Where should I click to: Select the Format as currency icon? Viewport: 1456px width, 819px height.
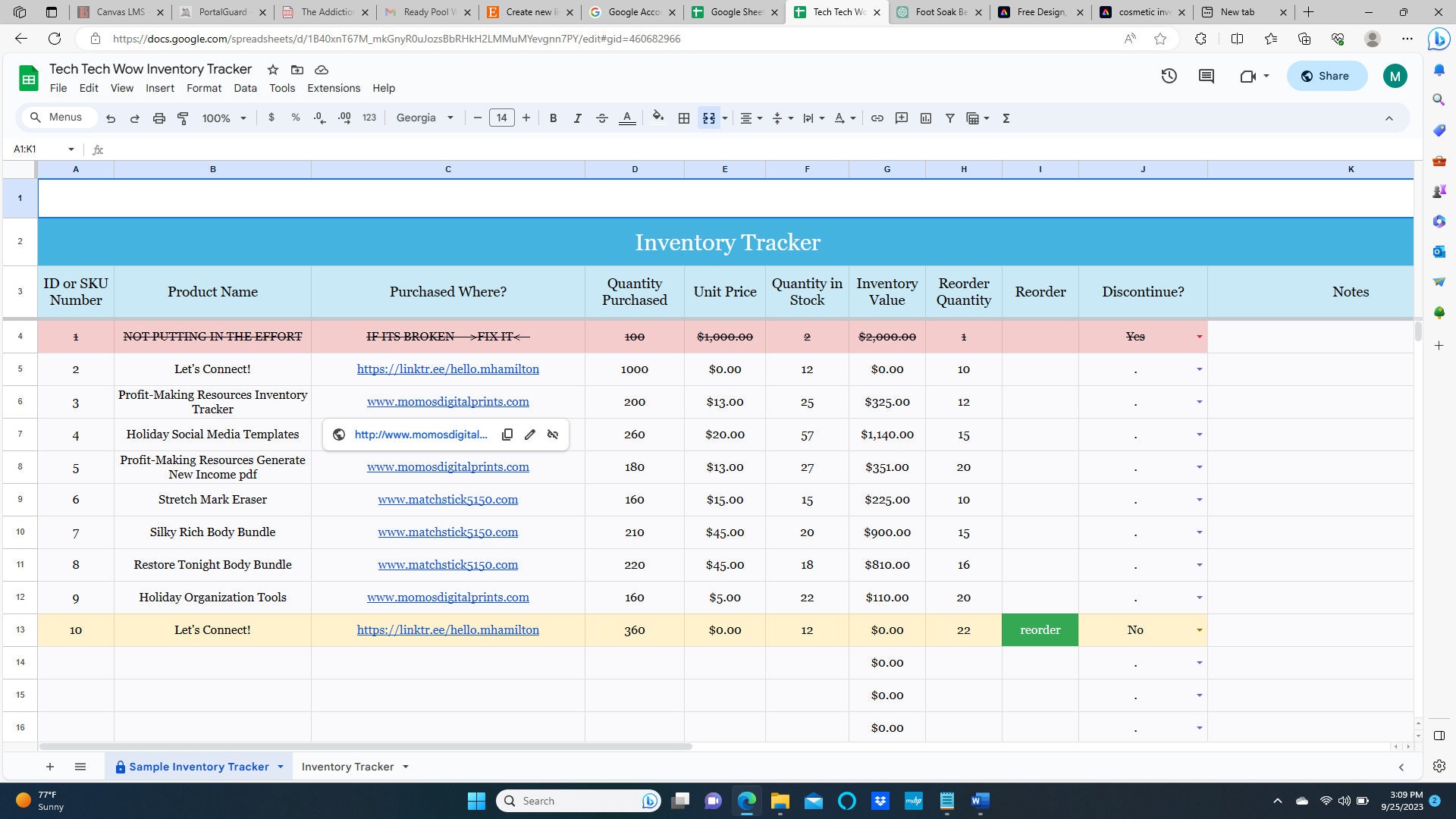271,118
